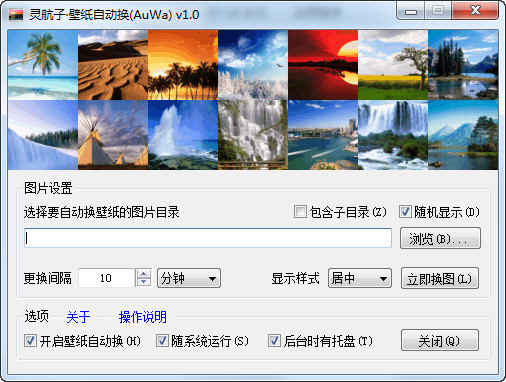Click the 选项 group label
Screen dimensions: 506x382
pos(36,316)
